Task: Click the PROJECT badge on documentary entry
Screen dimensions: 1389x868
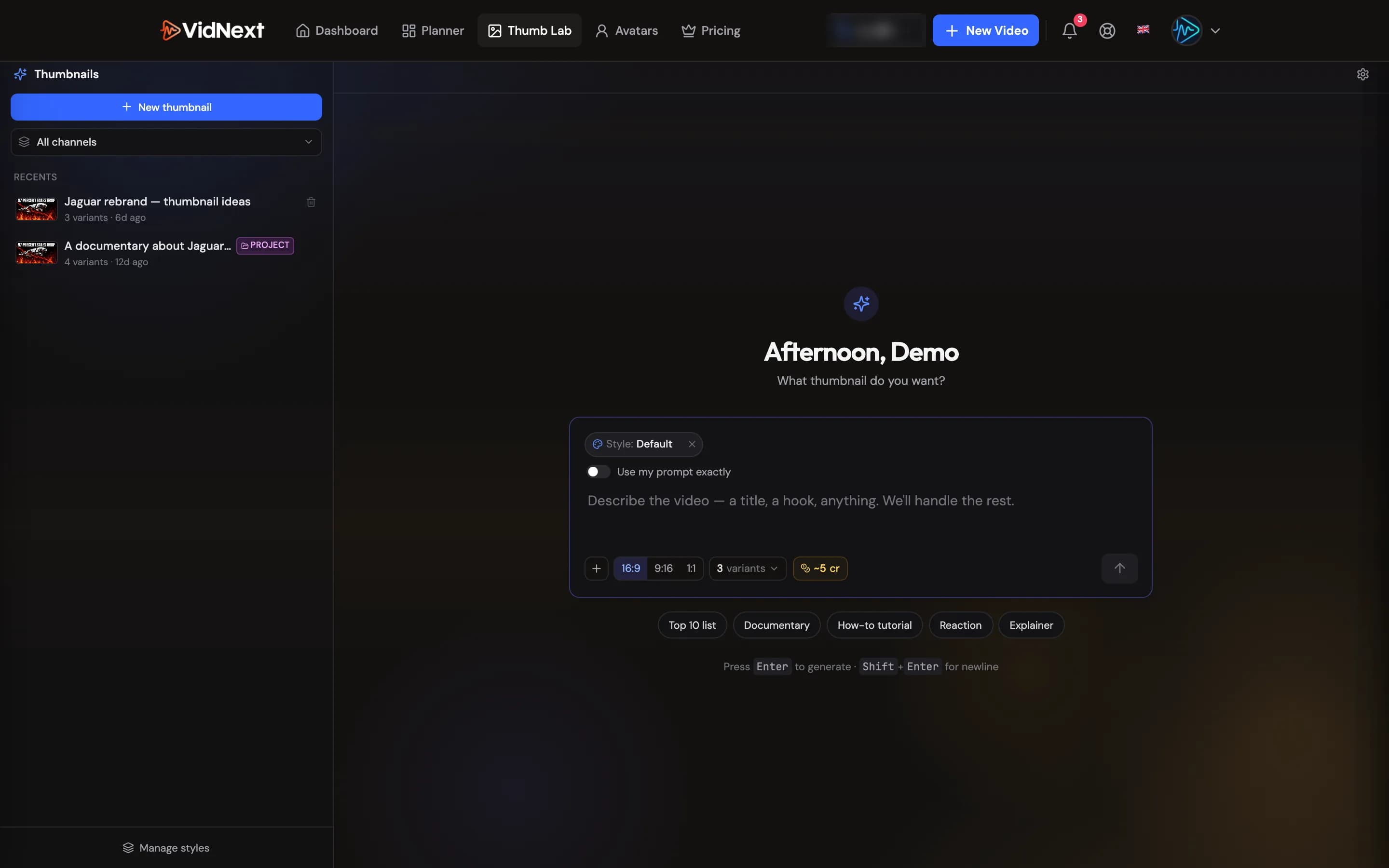Action: click(265, 246)
